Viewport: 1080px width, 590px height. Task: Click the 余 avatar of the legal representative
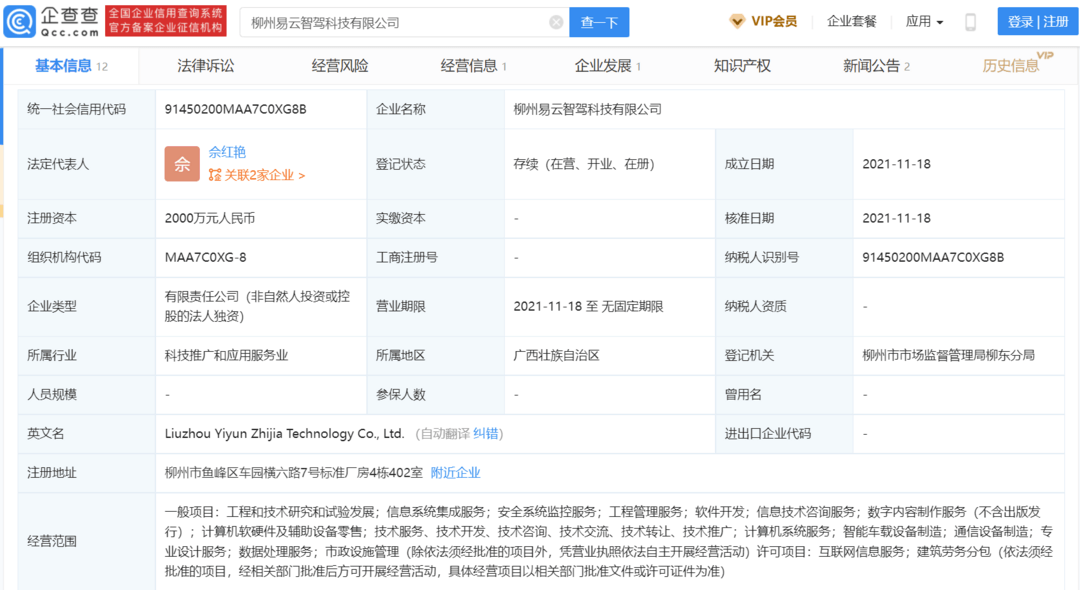coord(182,164)
